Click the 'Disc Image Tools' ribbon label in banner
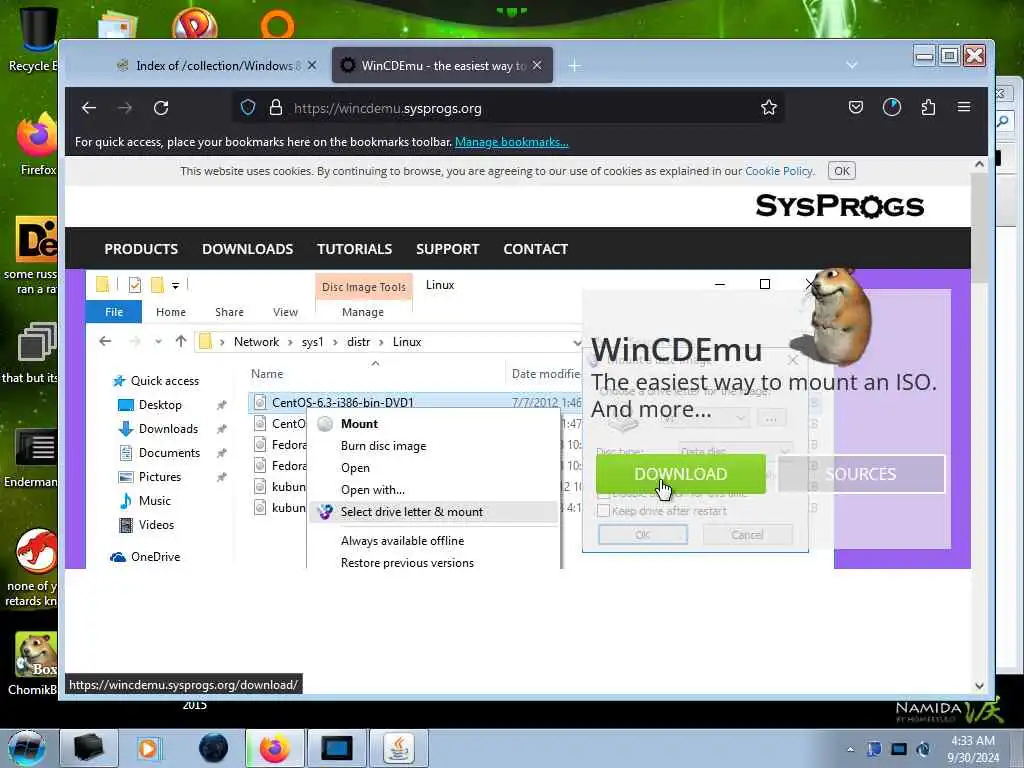This screenshot has height=768, width=1024. (x=364, y=287)
